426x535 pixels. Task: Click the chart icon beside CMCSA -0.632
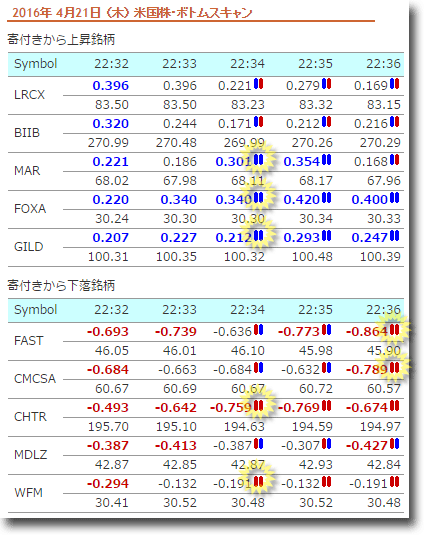(326, 368)
